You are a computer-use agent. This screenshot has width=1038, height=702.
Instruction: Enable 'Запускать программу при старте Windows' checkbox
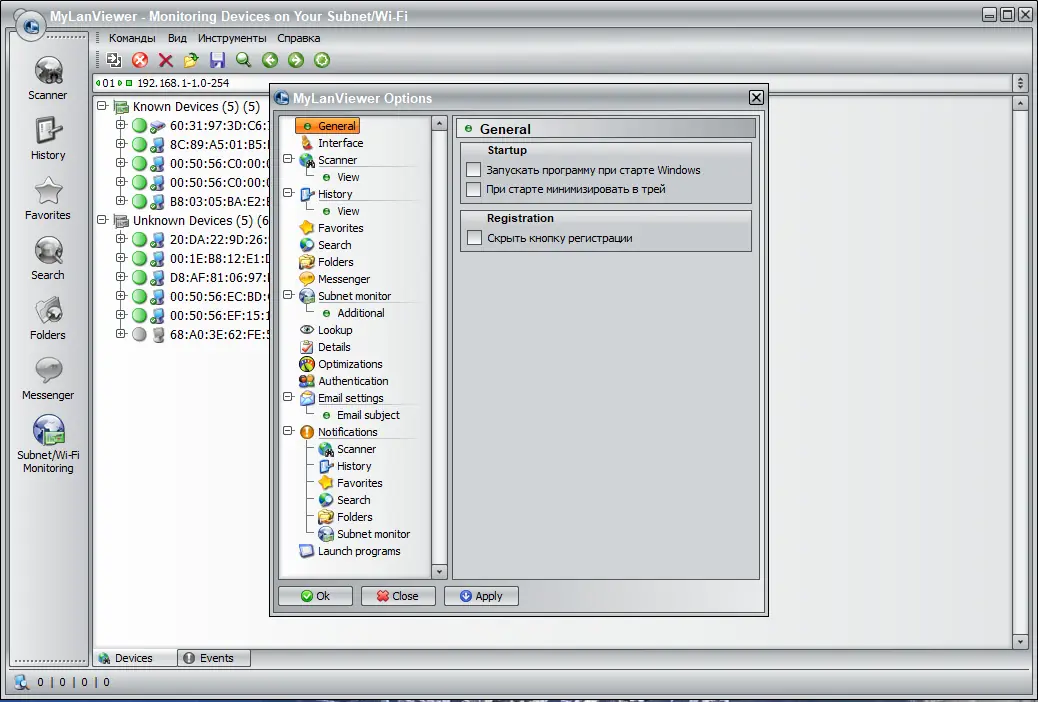tap(473, 170)
